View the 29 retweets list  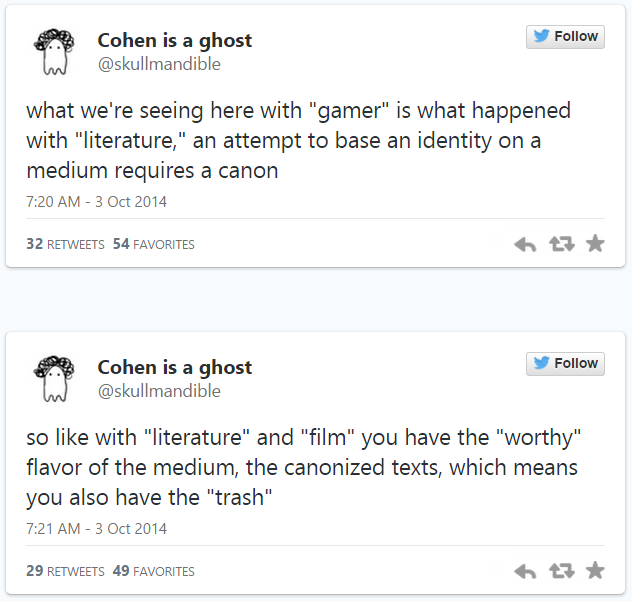[65, 571]
